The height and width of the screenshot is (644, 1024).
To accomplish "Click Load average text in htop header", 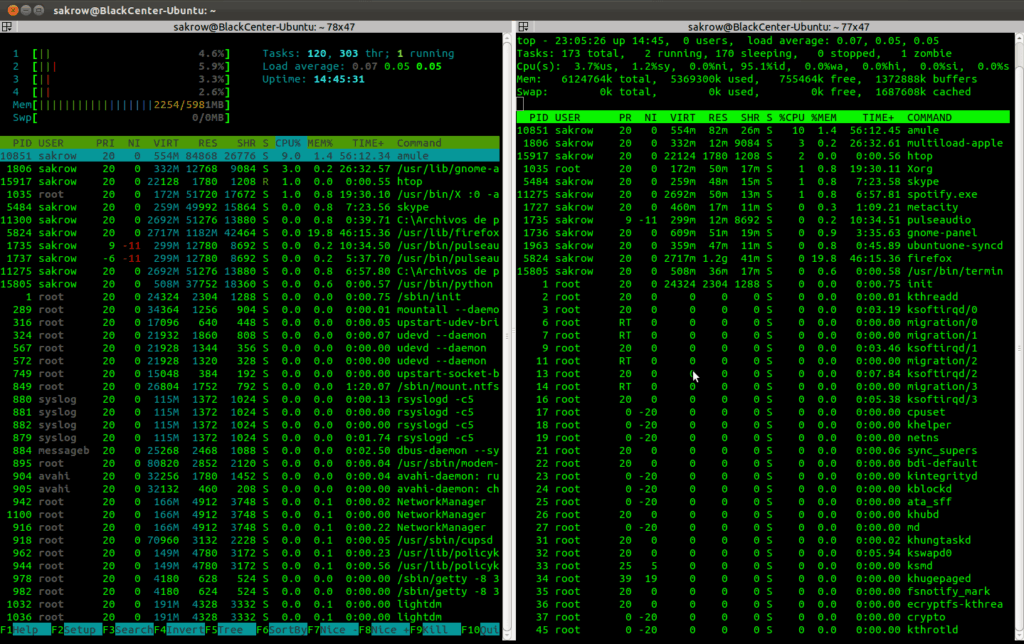I will pos(352,67).
